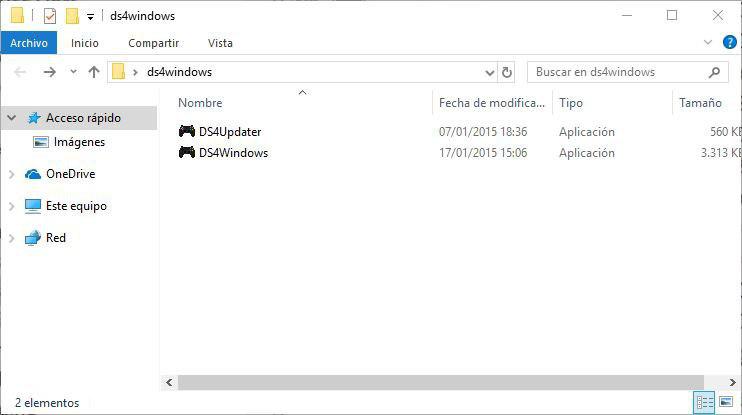
Task: Click the up-directory arrow
Action: [94, 72]
